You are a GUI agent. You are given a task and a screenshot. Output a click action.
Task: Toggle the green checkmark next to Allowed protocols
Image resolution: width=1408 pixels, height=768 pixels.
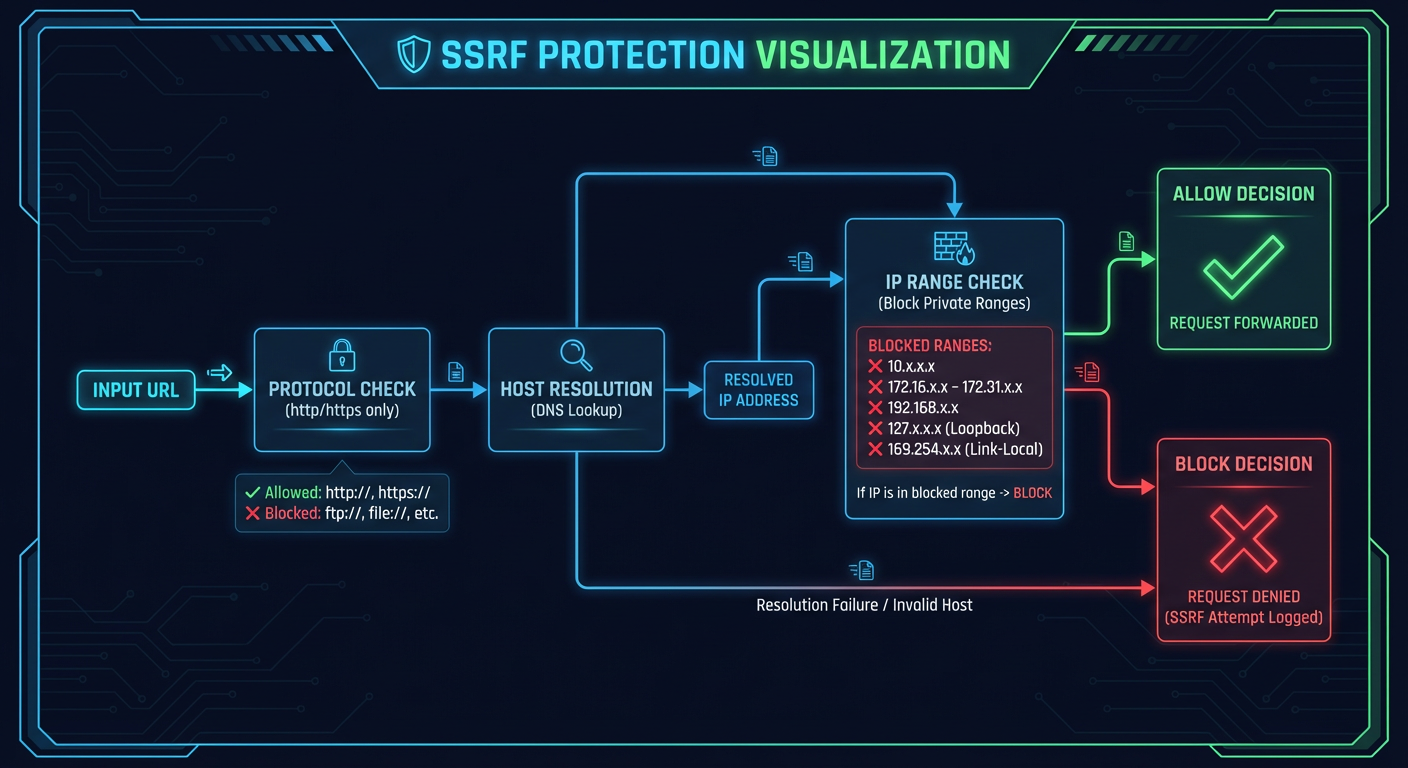click(x=251, y=492)
